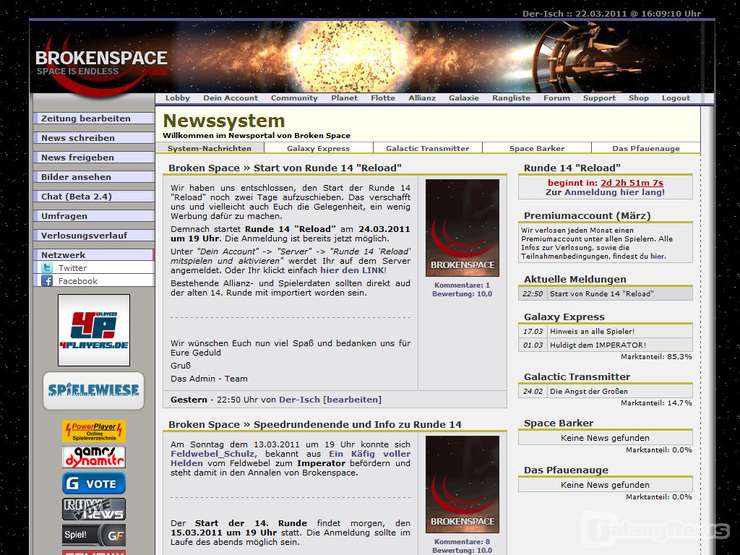Viewport: 740px width, 555px height.
Task: Click the 'hier den LINK' hyperlink
Action: click(x=353, y=270)
